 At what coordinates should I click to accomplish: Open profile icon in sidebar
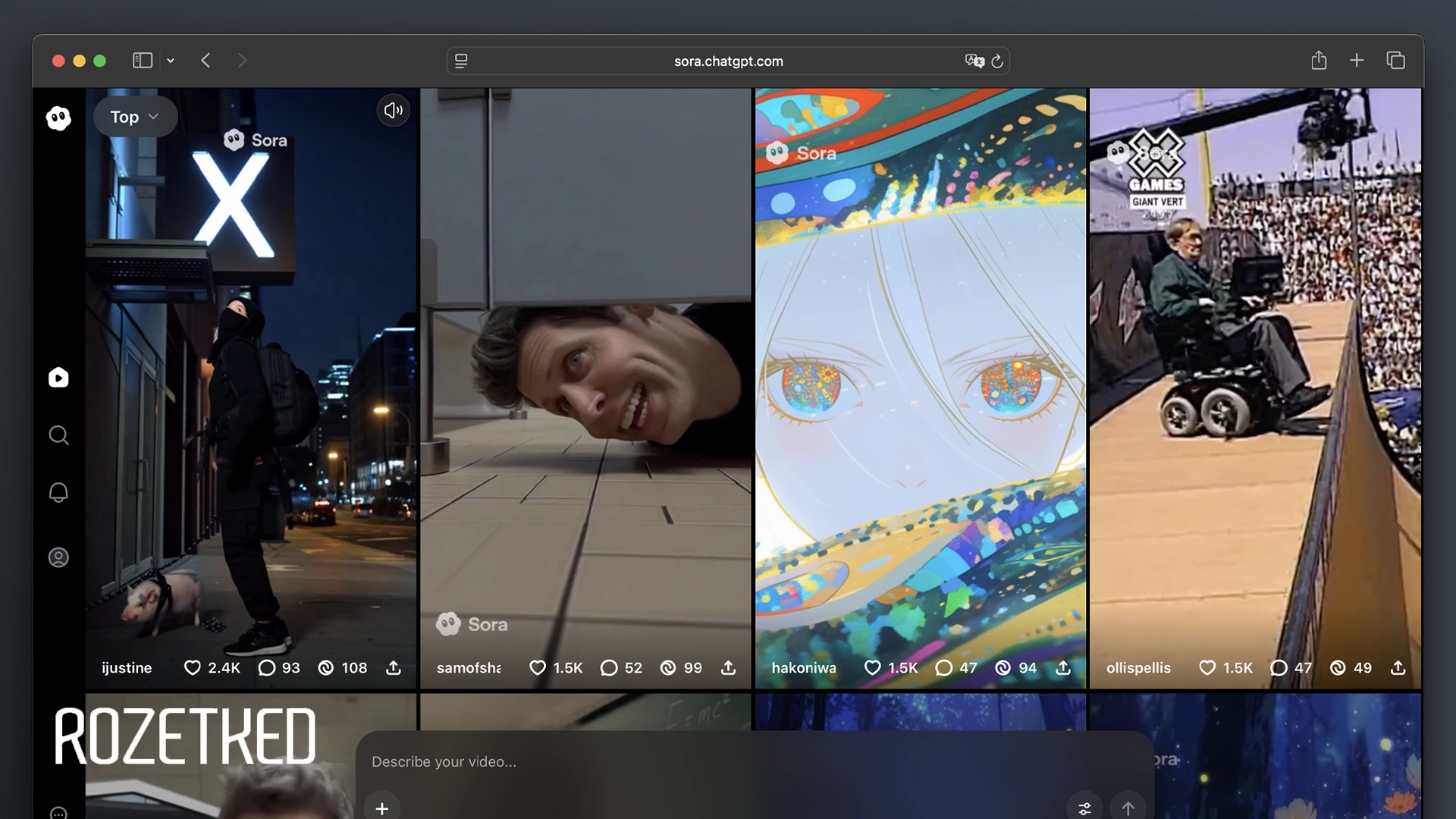(x=58, y=557)
